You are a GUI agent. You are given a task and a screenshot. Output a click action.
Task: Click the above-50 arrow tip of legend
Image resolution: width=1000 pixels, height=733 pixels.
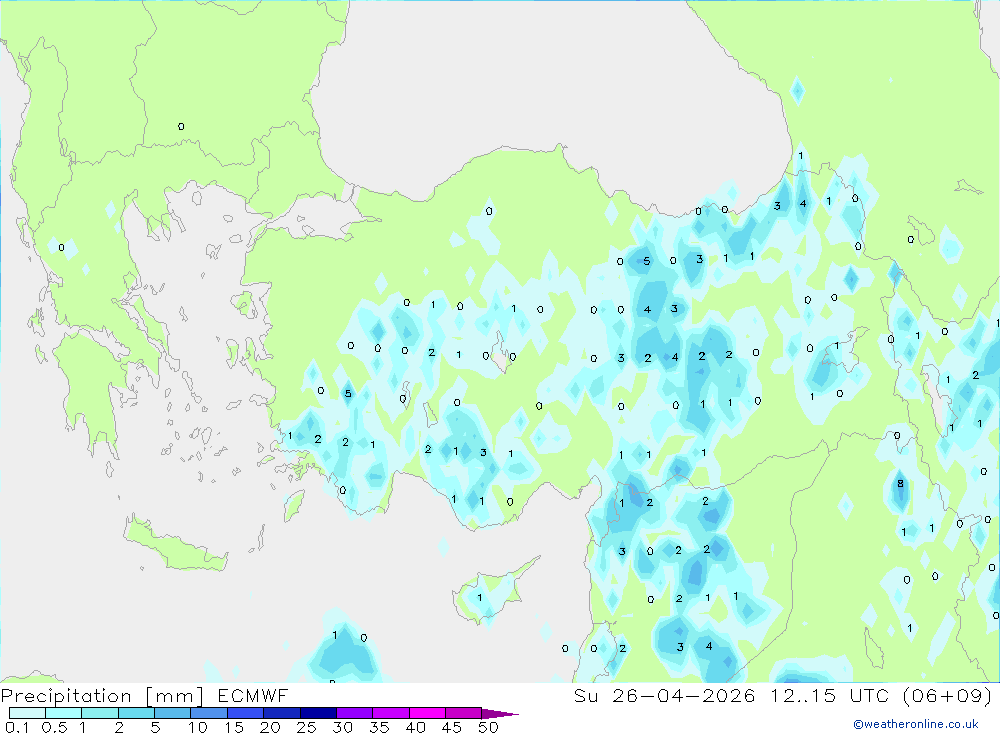(499, 713)
